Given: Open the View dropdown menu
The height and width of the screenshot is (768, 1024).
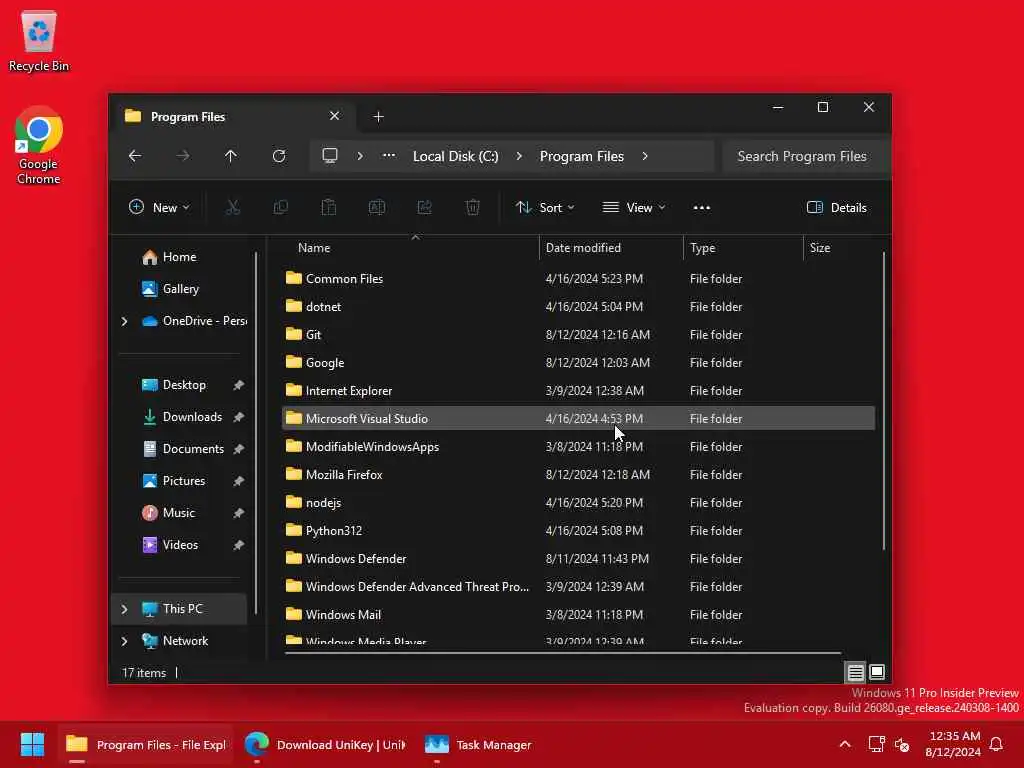Looking at the screenshot, I should pos(633,208).
